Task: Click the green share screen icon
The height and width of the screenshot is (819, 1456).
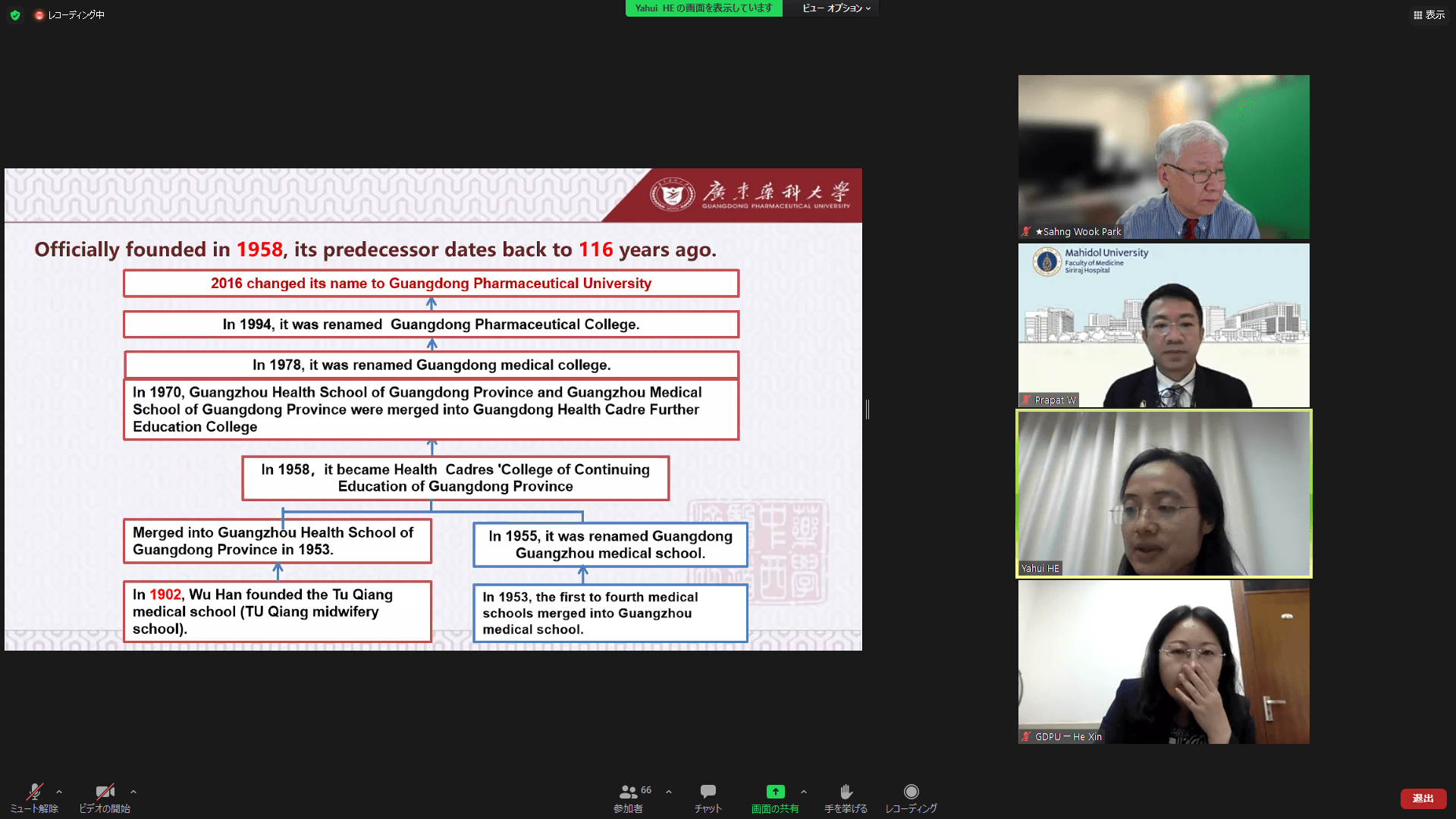Action: pyautogui.click(x=775, y=792)
